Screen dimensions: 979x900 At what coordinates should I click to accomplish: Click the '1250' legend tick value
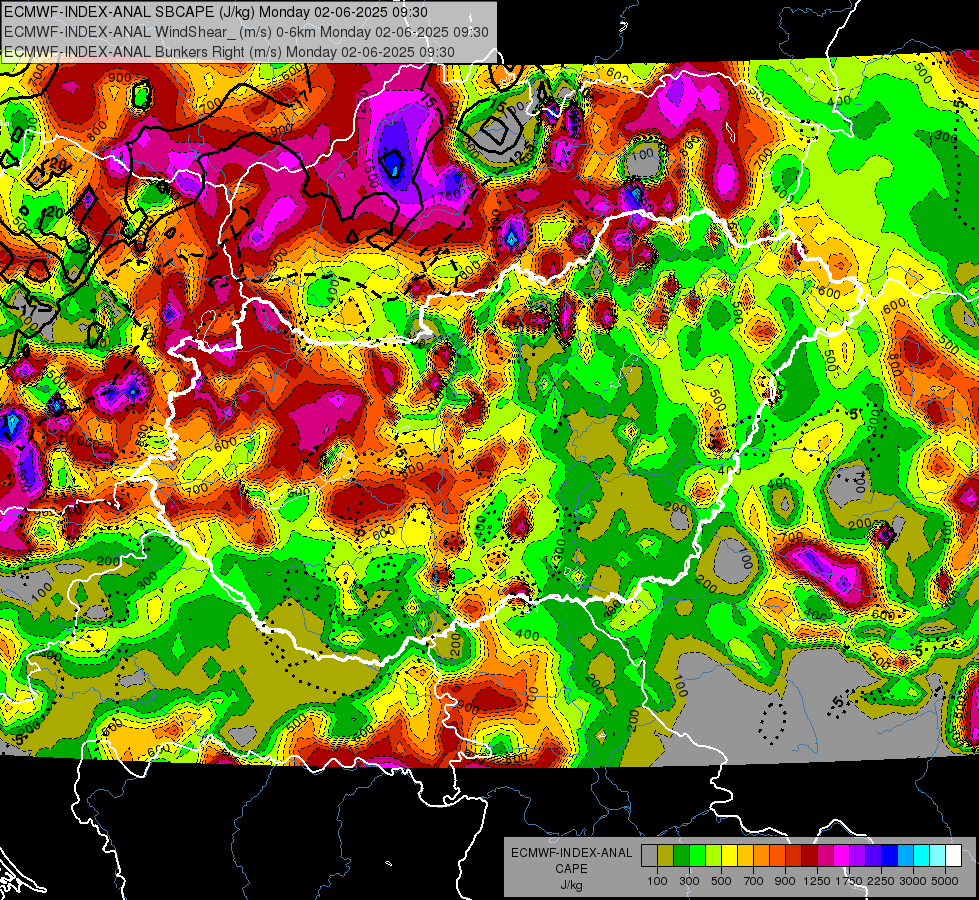click(x=817, y=881)
